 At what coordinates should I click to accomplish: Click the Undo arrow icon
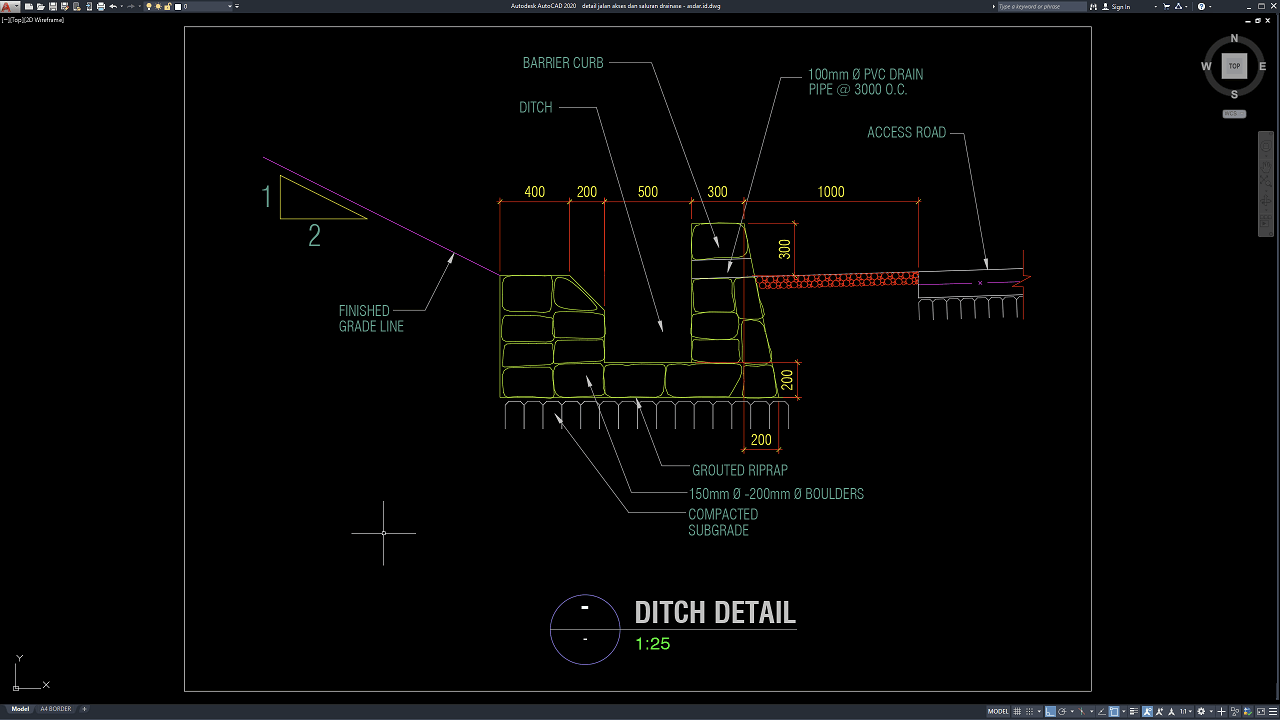113,6
